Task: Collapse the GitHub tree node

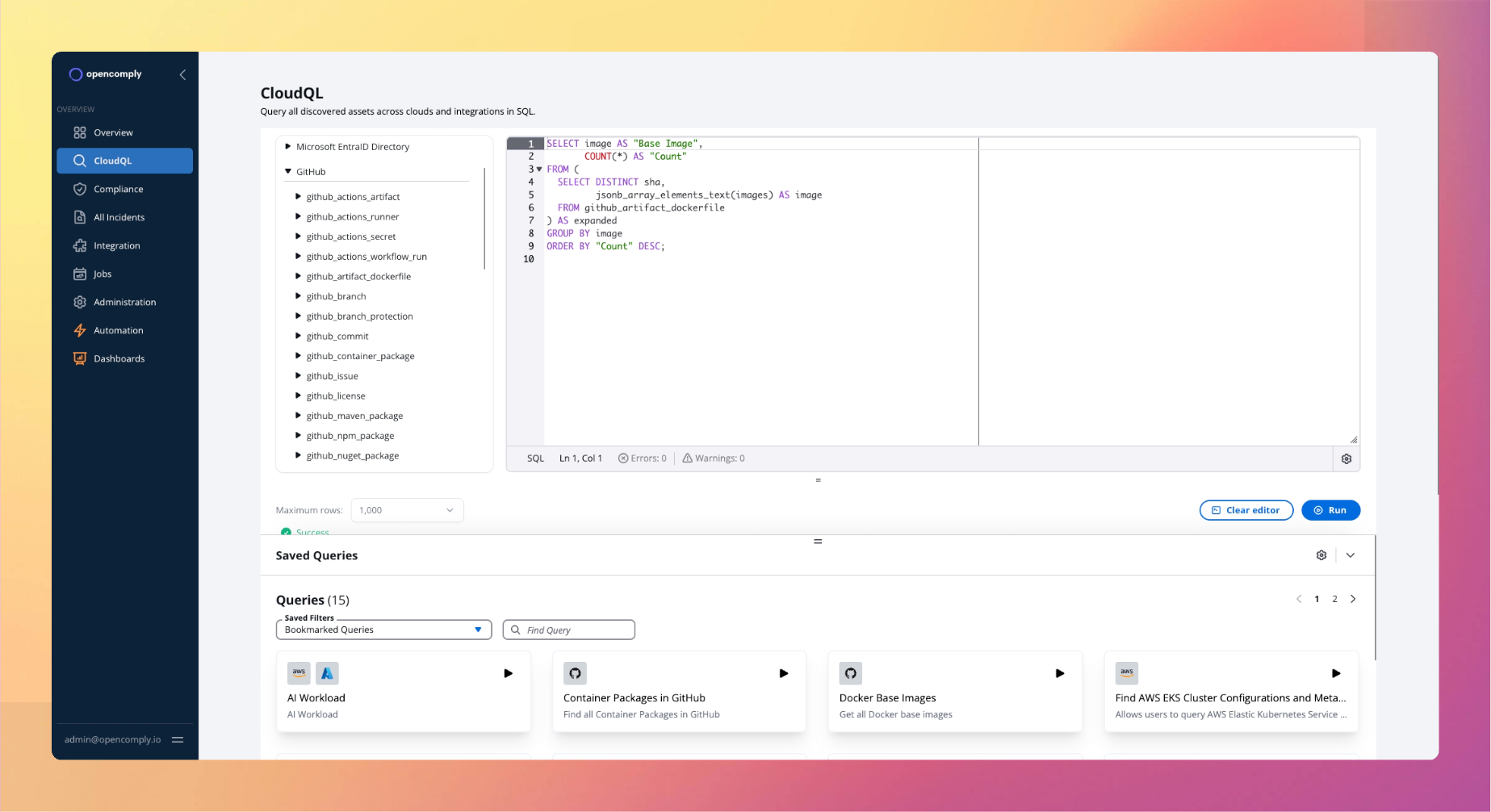Action: pos(288,172)
